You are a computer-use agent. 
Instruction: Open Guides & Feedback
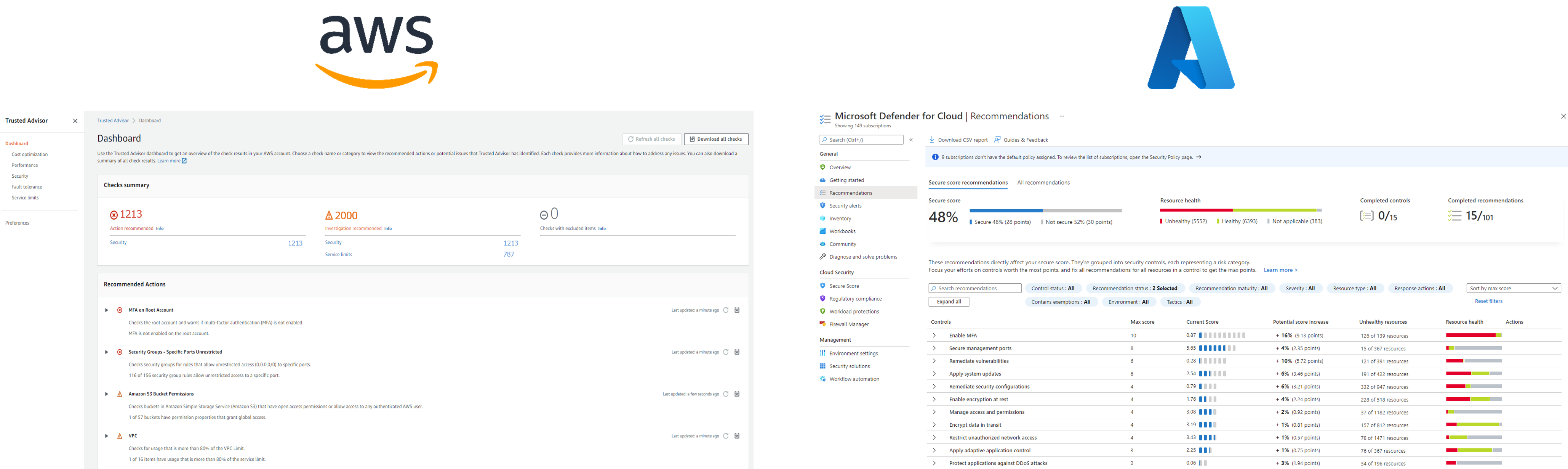tap(1021, 140)
